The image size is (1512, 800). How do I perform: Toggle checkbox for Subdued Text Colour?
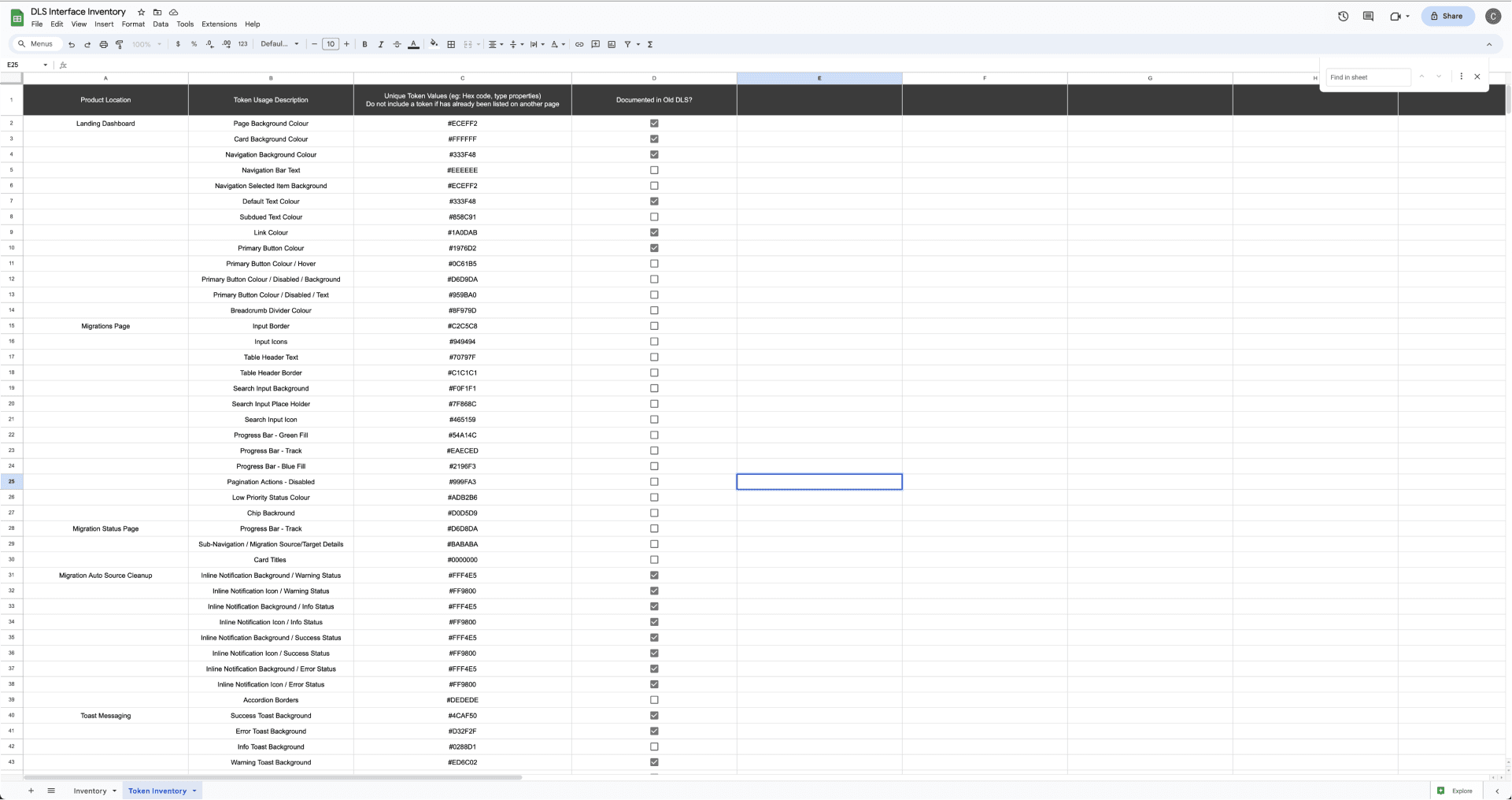[x=654, y=217]
